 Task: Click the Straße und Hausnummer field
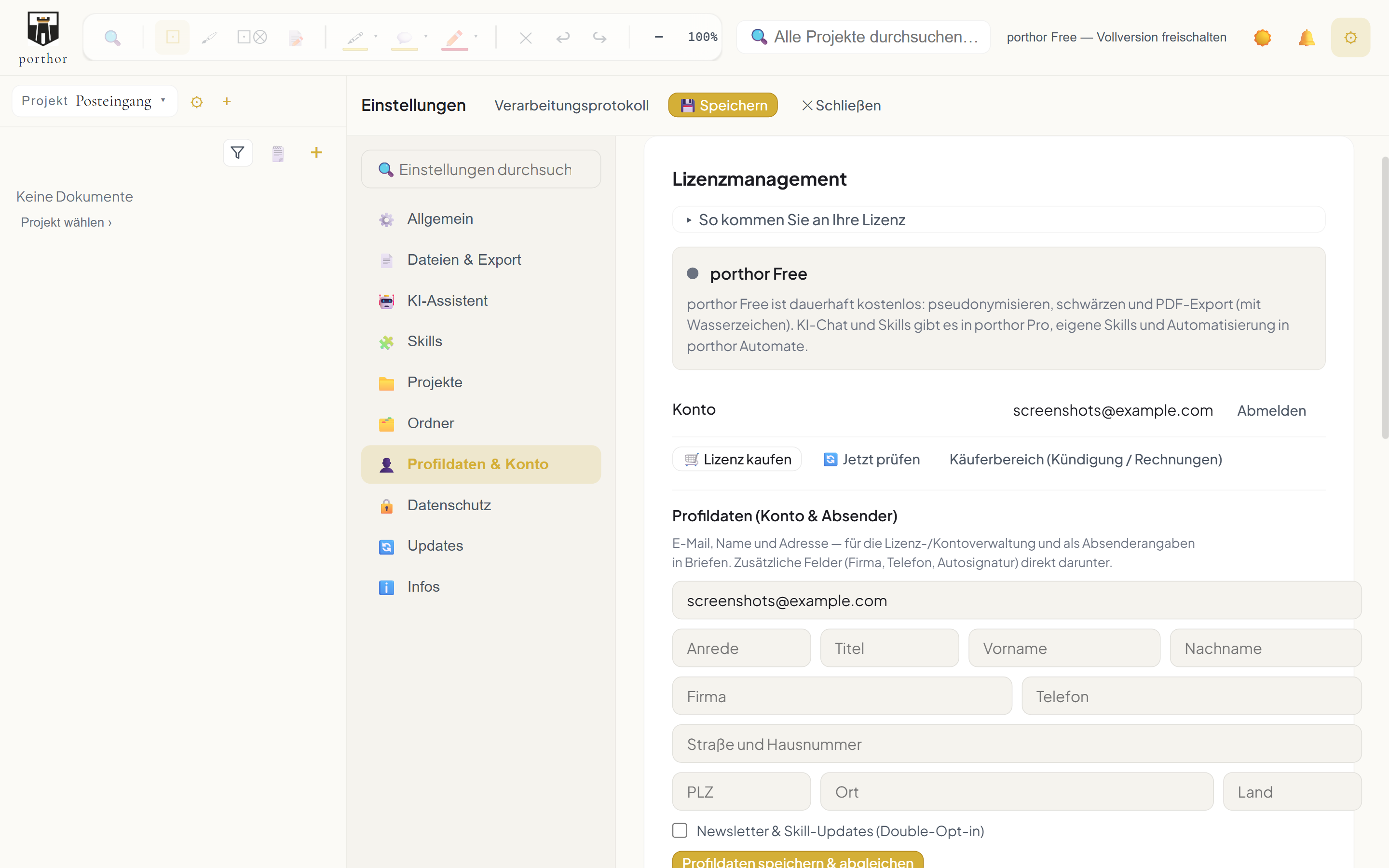click(1017, 744)
